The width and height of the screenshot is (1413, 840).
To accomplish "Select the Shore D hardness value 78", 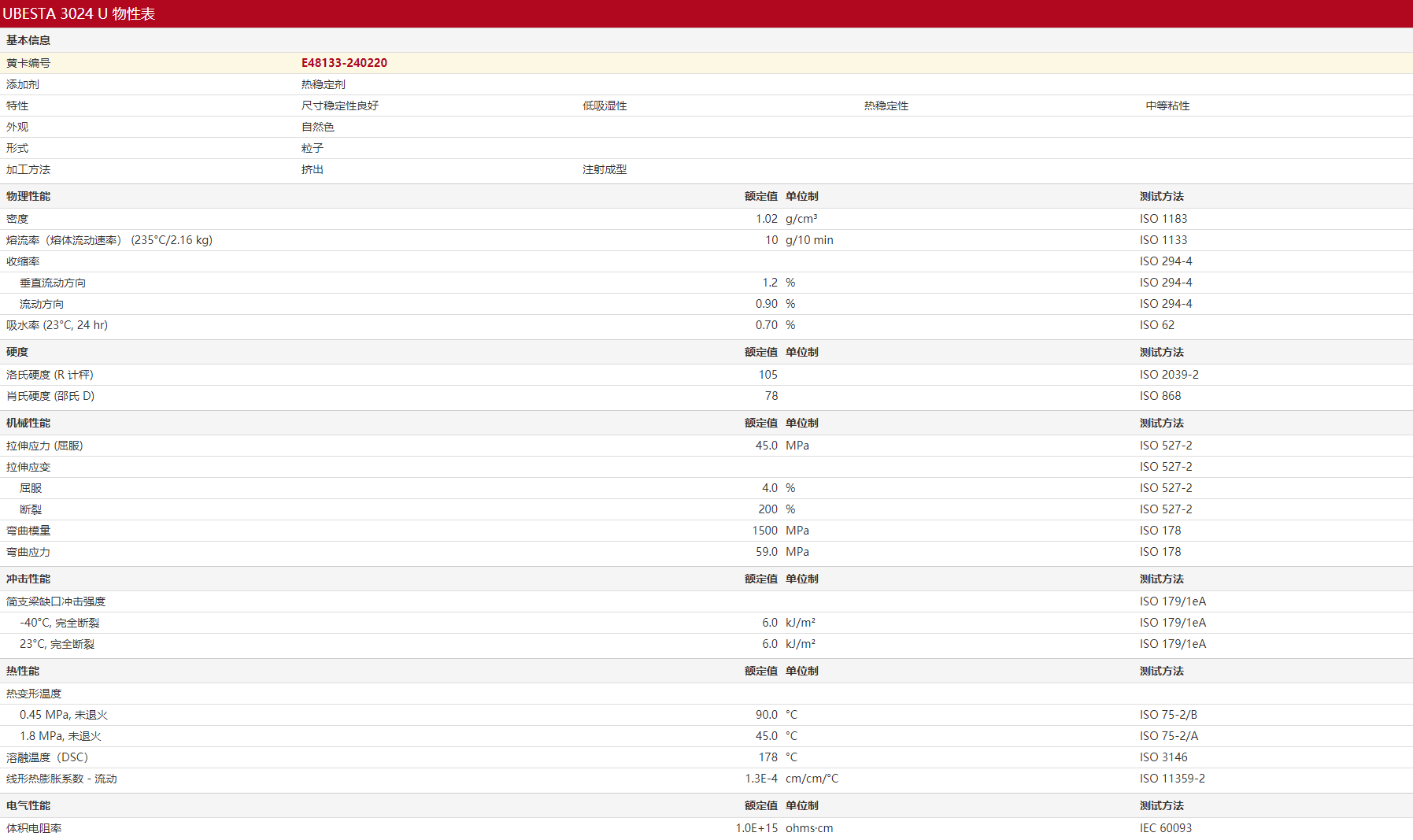I will tap(771, 396).
